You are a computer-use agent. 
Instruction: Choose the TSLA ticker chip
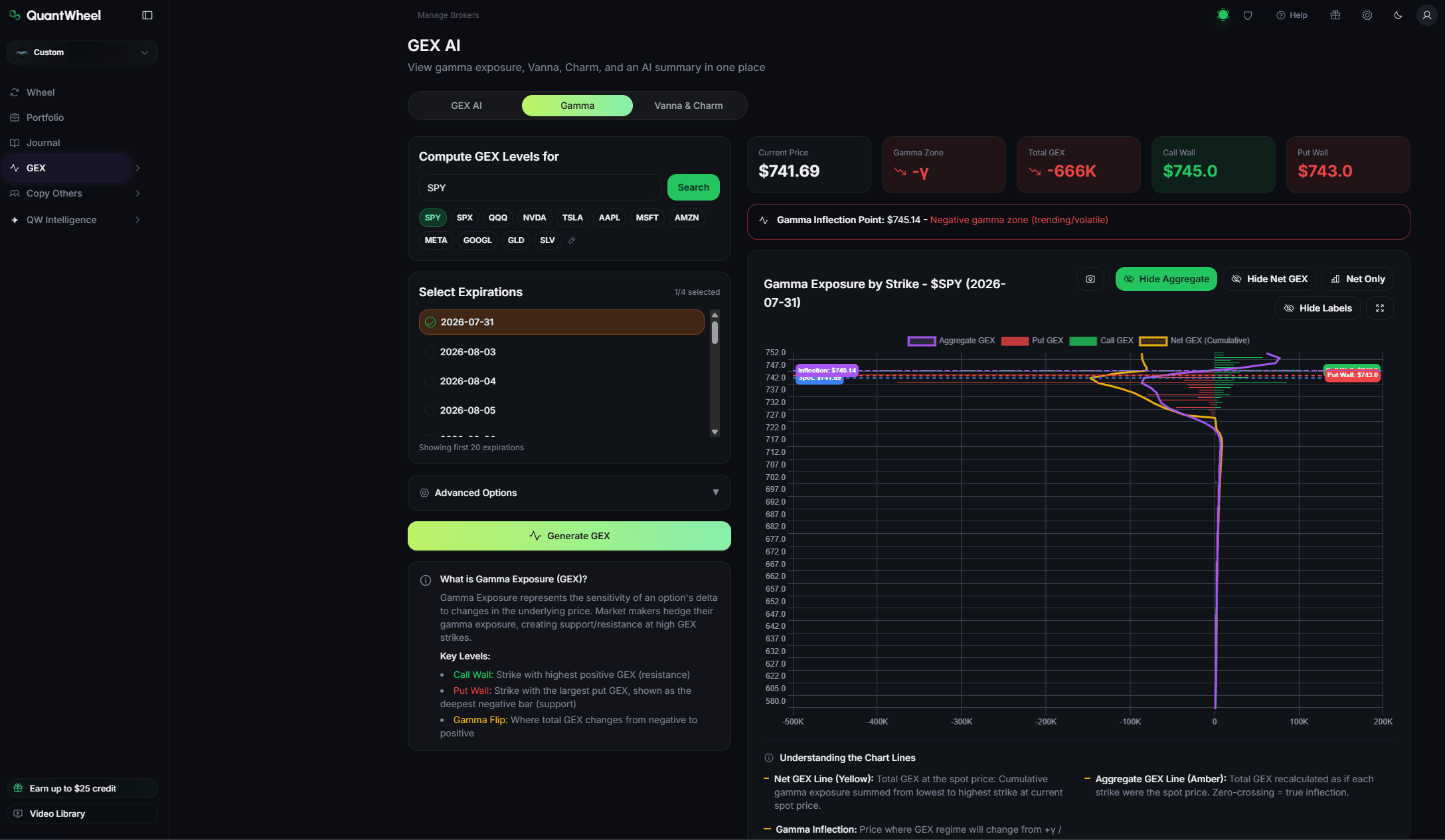coord(572,218)
